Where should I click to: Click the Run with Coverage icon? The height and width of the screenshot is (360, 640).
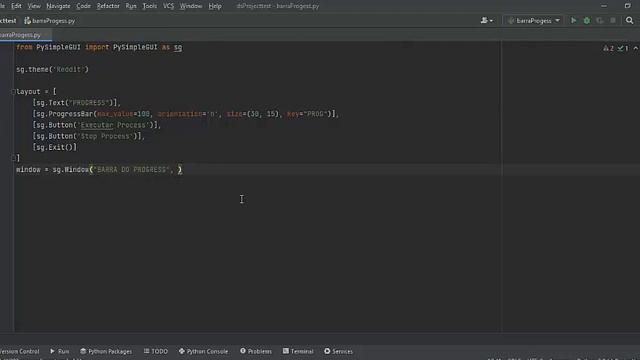600,20
